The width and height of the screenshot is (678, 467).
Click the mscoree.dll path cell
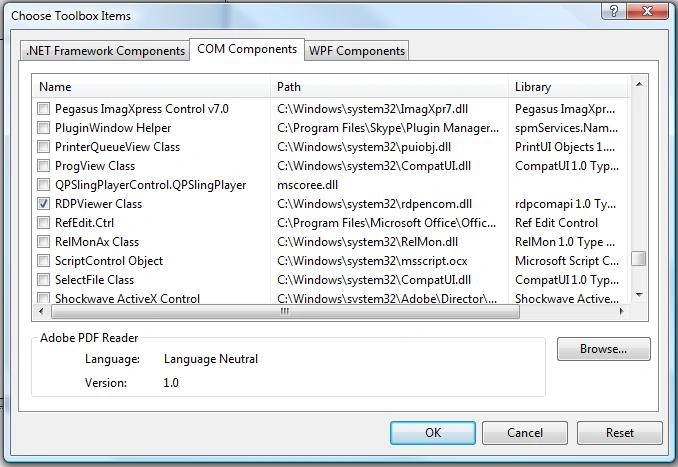click(307, 185)
